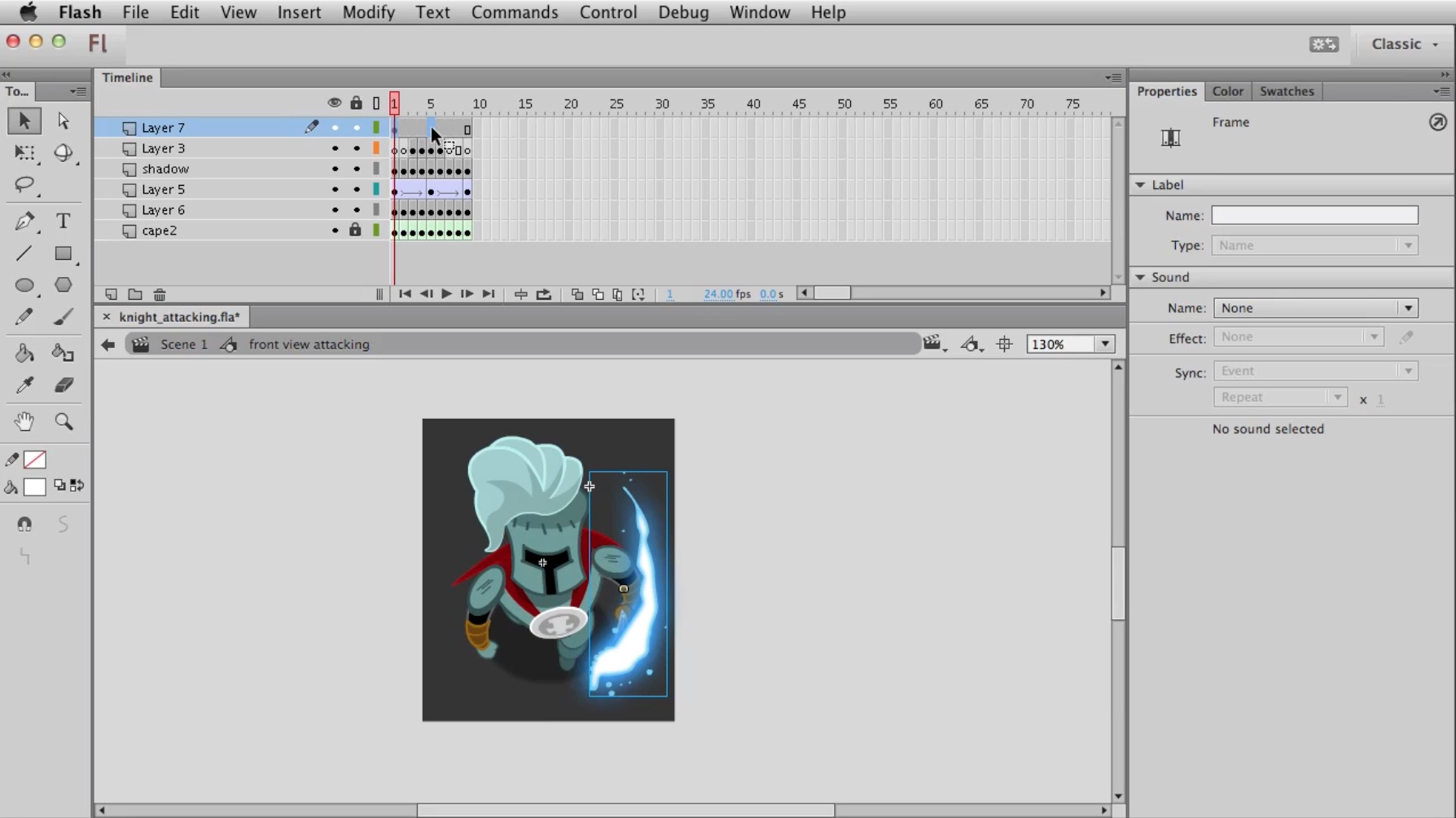Delete the selected layer with the trash button

pyautogui.click(x=160, y=294)
